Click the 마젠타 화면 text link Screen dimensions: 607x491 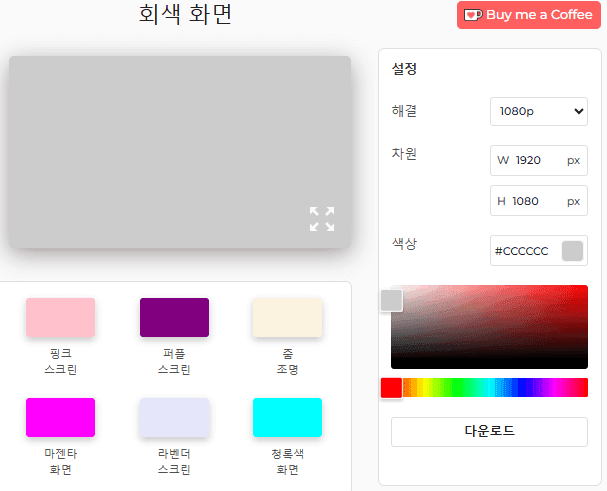click(x=60, y=461)
